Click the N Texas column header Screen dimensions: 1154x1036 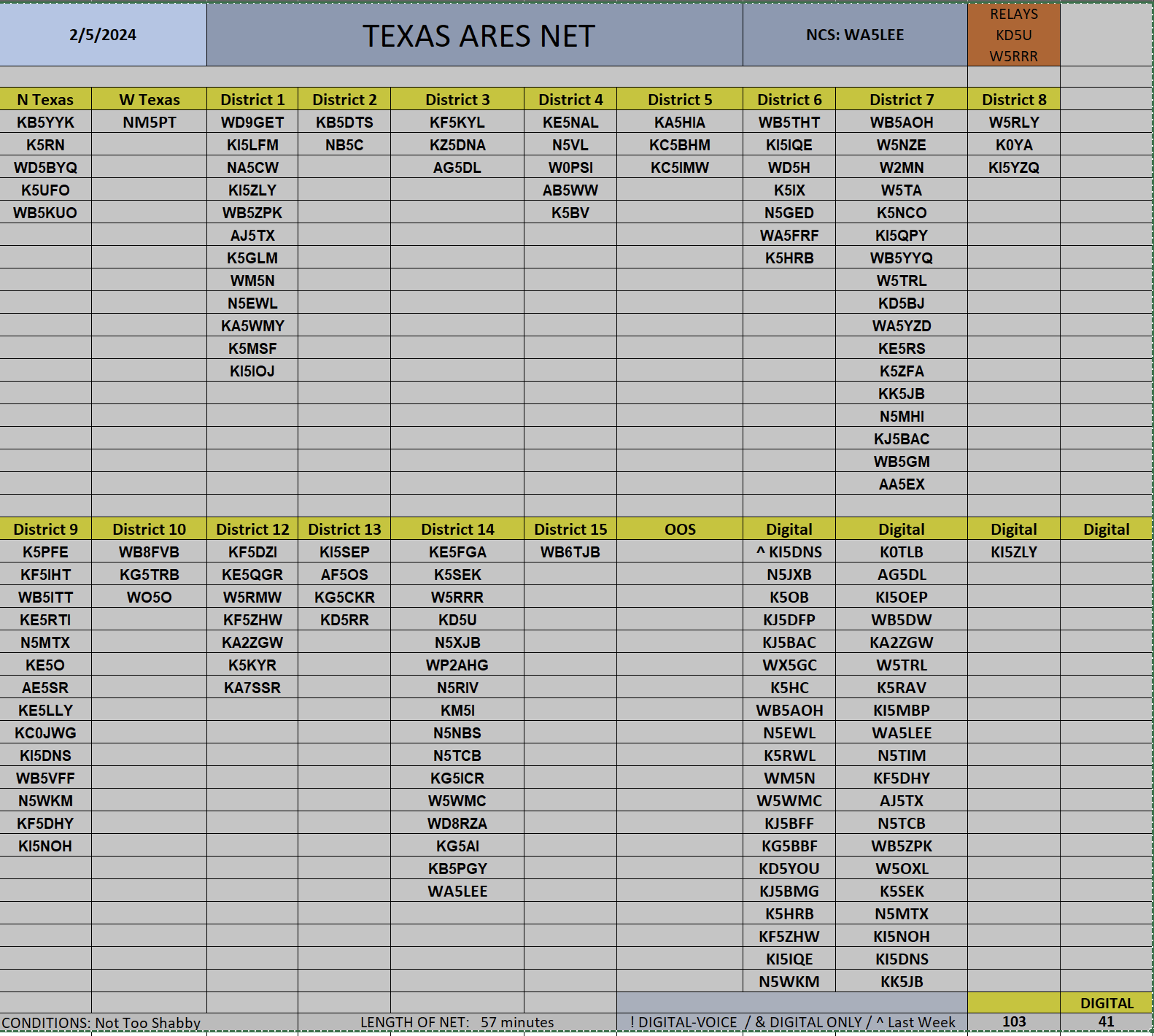click(45, 99)
